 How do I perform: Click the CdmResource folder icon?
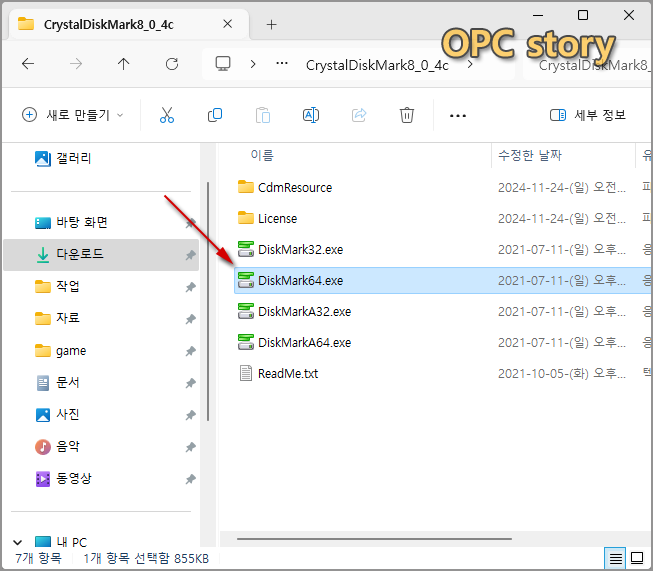click(246, 187)
